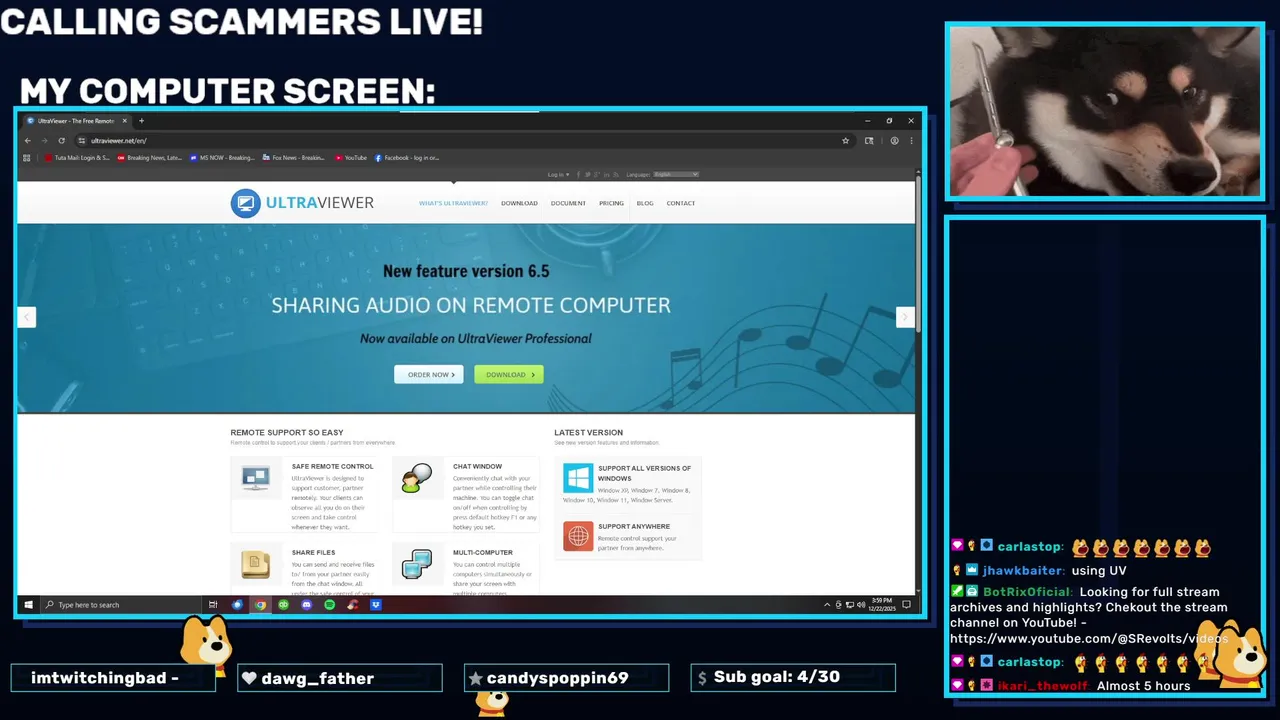The height and width of the screenshot is (720, 1280).
Task: Open the Document menu item
Action: [x=568, y=203]
